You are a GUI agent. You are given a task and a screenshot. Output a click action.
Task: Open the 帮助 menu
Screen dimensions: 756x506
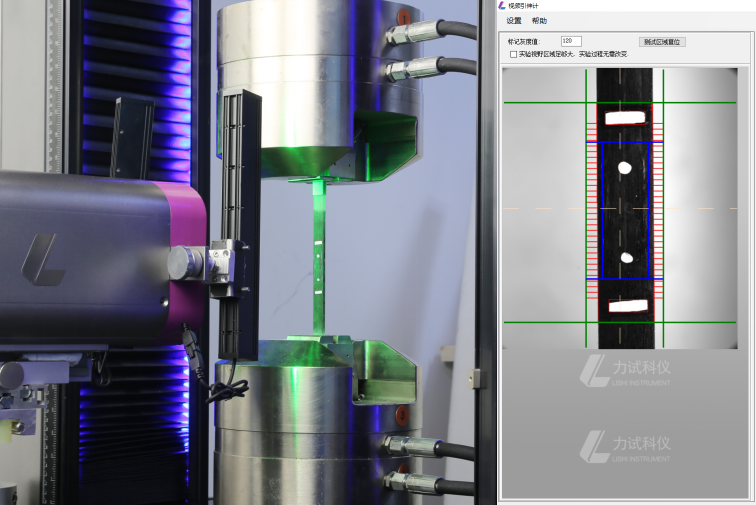(x=539, y=21)
